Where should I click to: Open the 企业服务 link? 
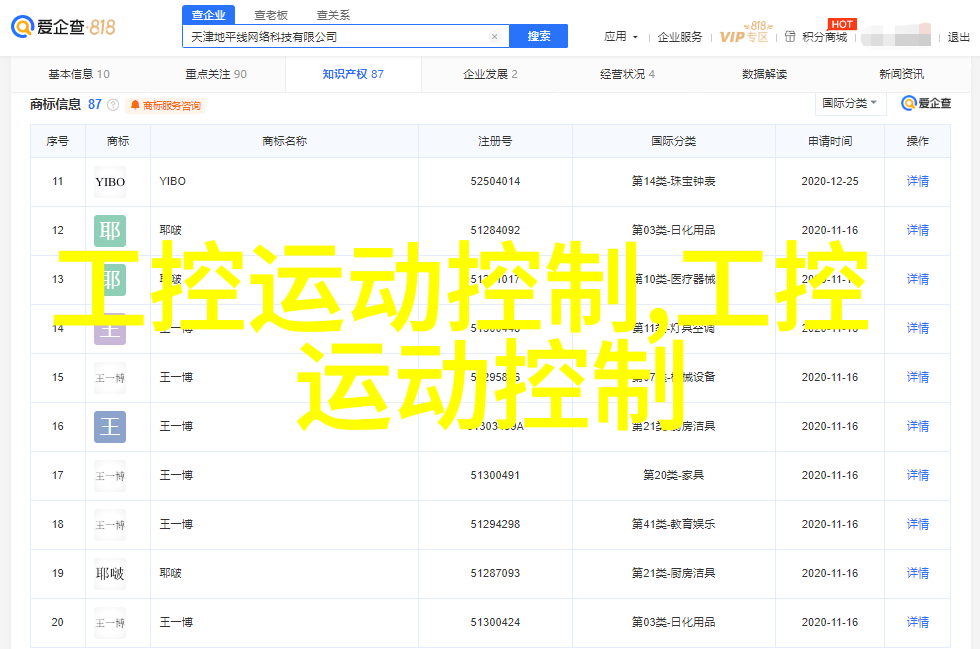tap(680, 37)
